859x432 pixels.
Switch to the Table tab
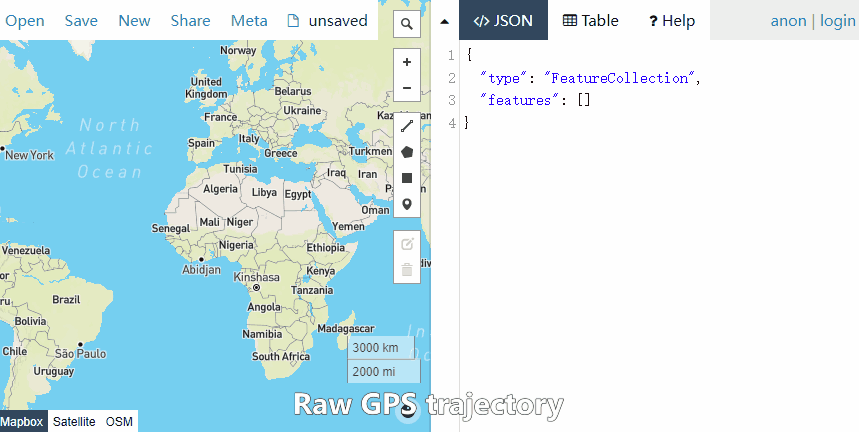(591, 20)
